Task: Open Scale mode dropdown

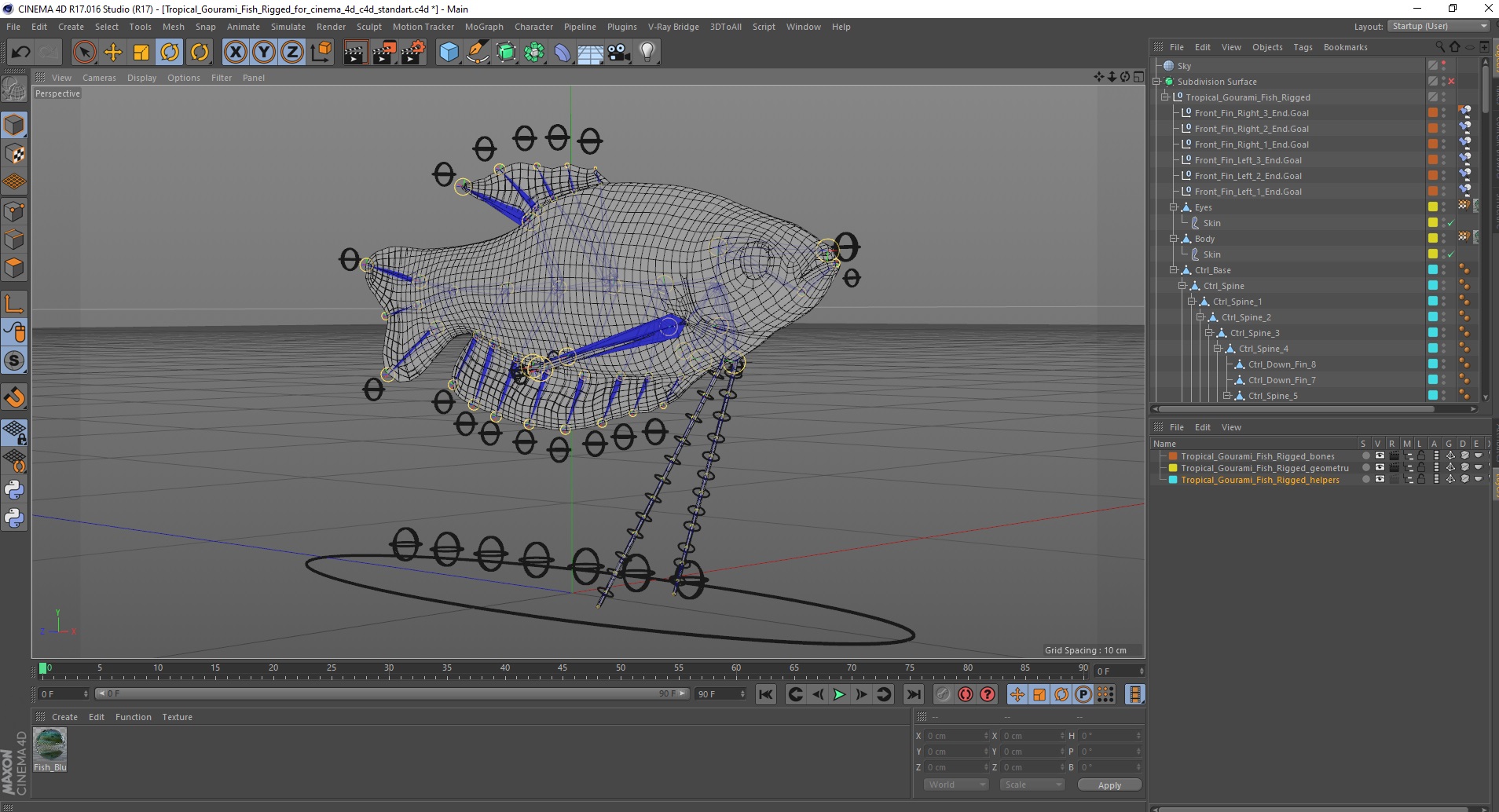Action: (1032, 785)
